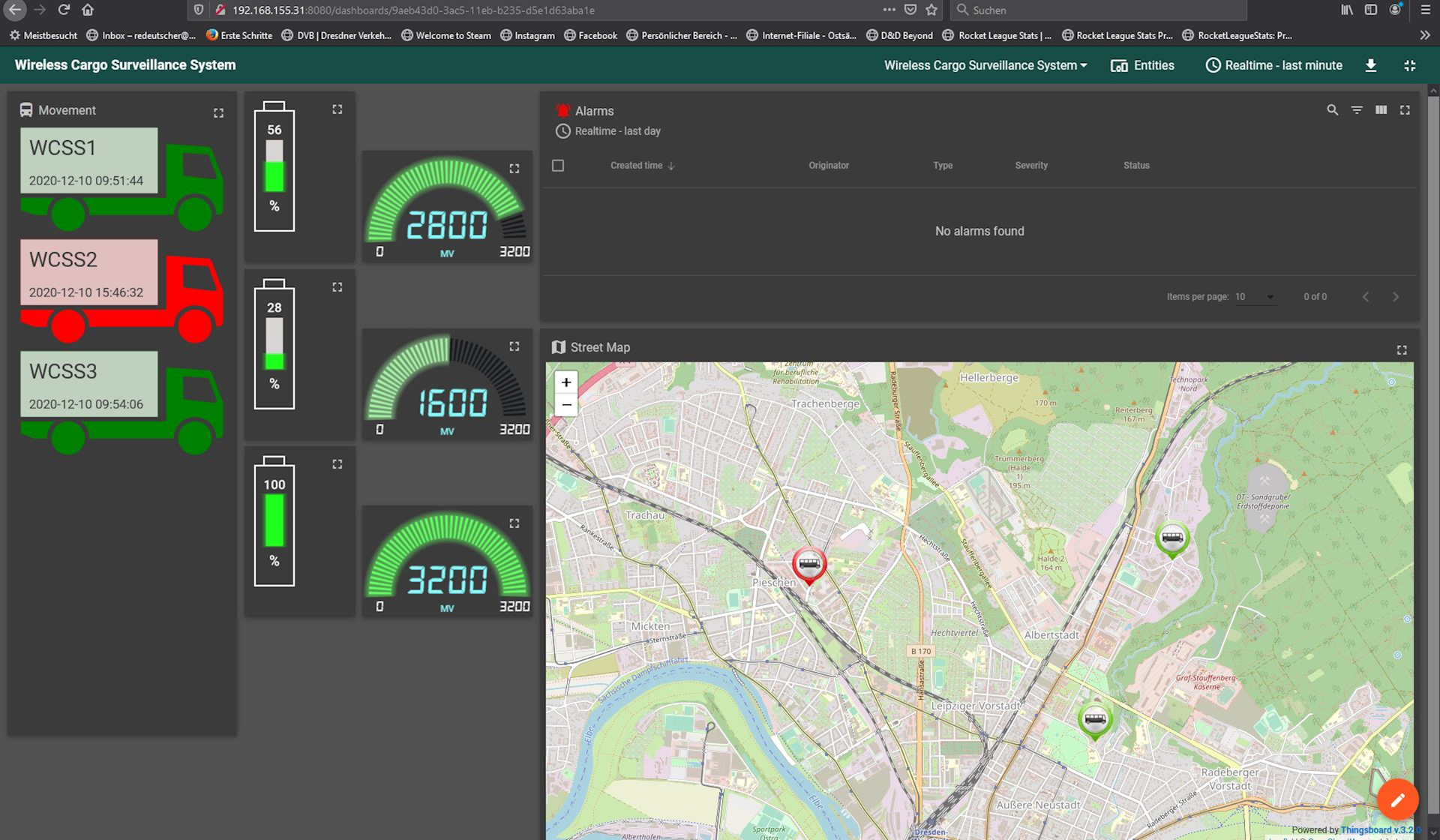This screenshot has height=840, width=1440.
Task: Open the Alarms filter icon
Action: point(1357,110)
